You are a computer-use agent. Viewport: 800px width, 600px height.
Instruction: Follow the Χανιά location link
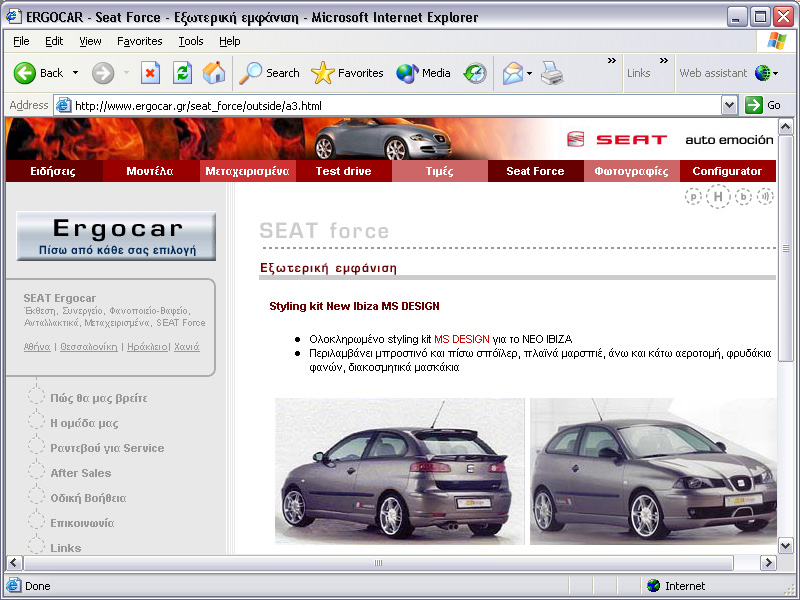pos(187,347)
